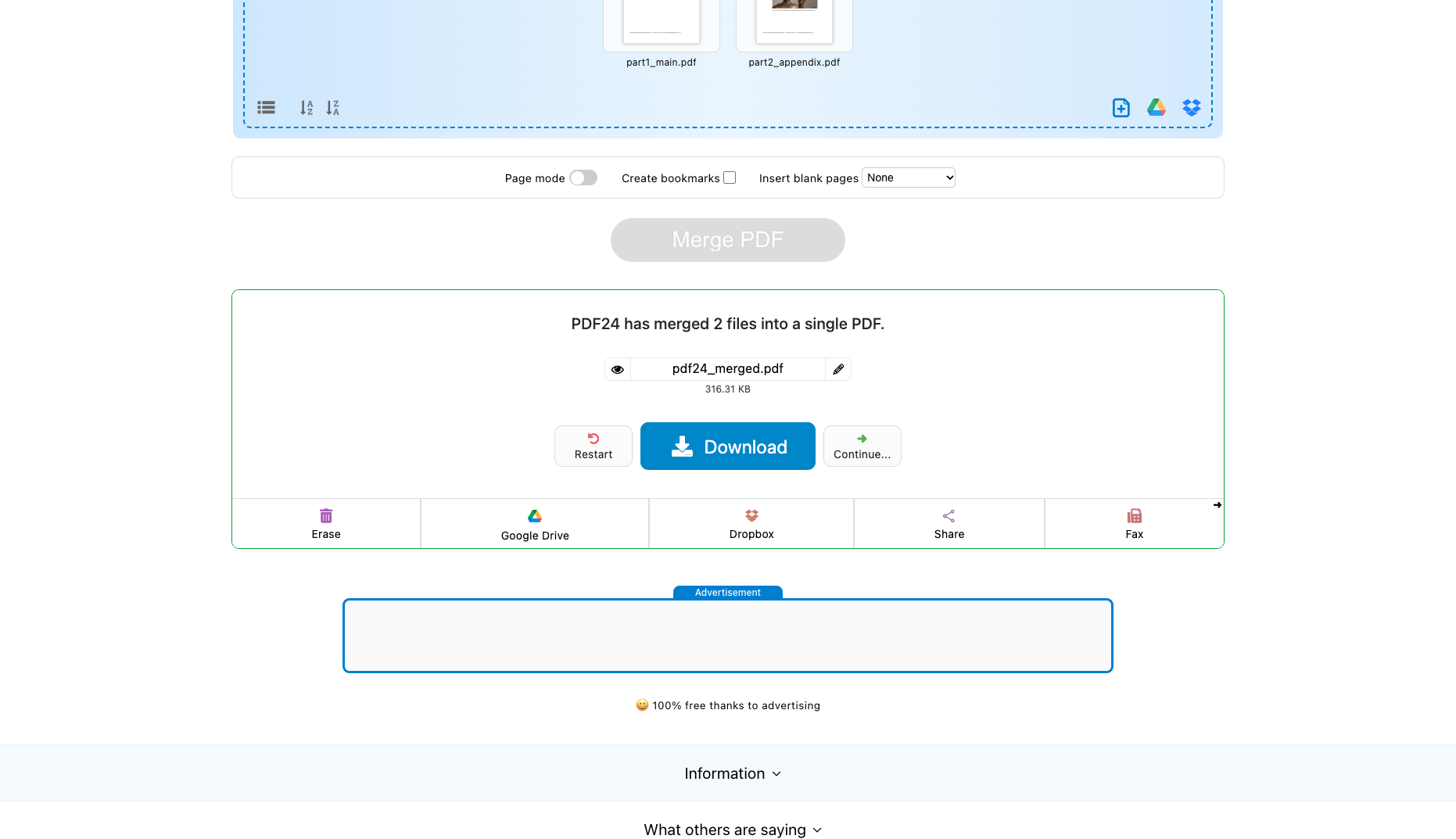Import files from Google Drive icon in upload area
Viewport: 1456px width, 839px height.
tap(1157, 108)
